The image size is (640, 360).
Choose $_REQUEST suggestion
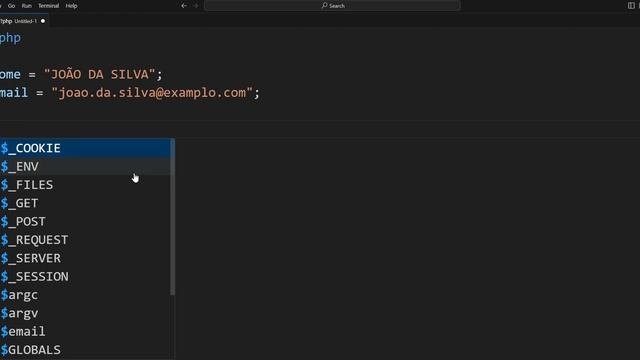85,240
